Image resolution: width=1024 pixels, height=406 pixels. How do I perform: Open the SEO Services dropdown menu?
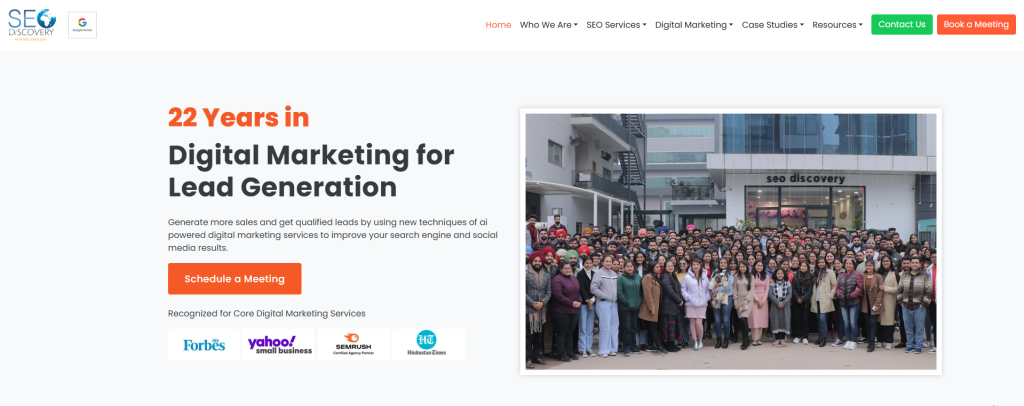[616, 25]
